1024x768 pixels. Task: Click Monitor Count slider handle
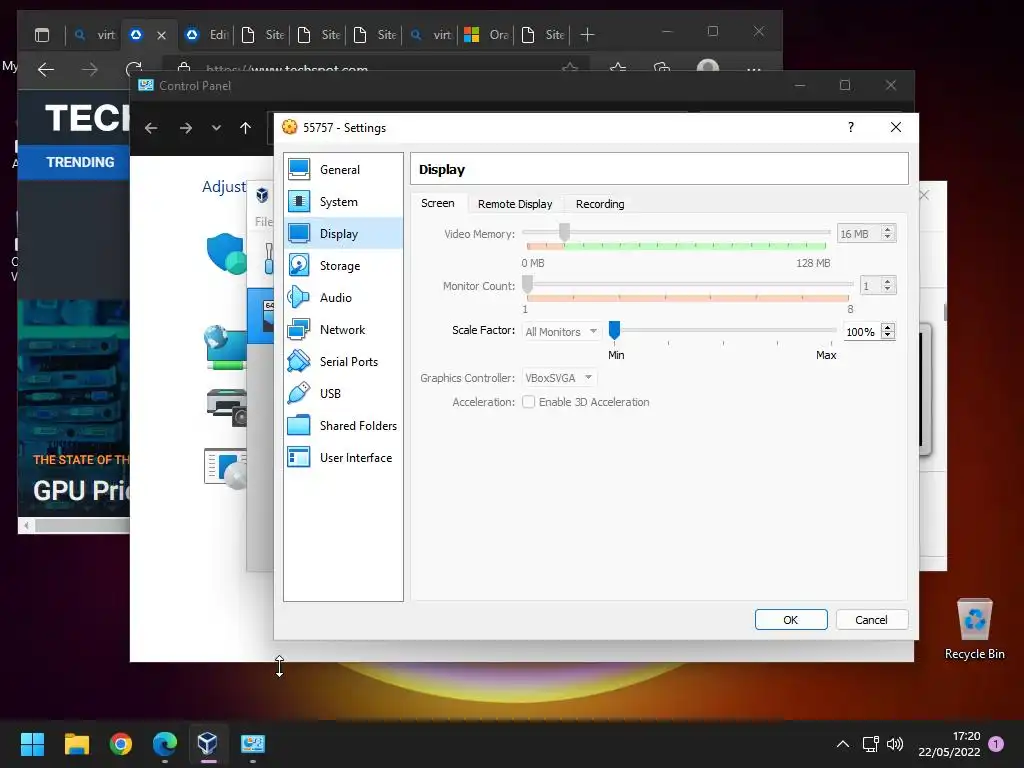click(527, 284)
